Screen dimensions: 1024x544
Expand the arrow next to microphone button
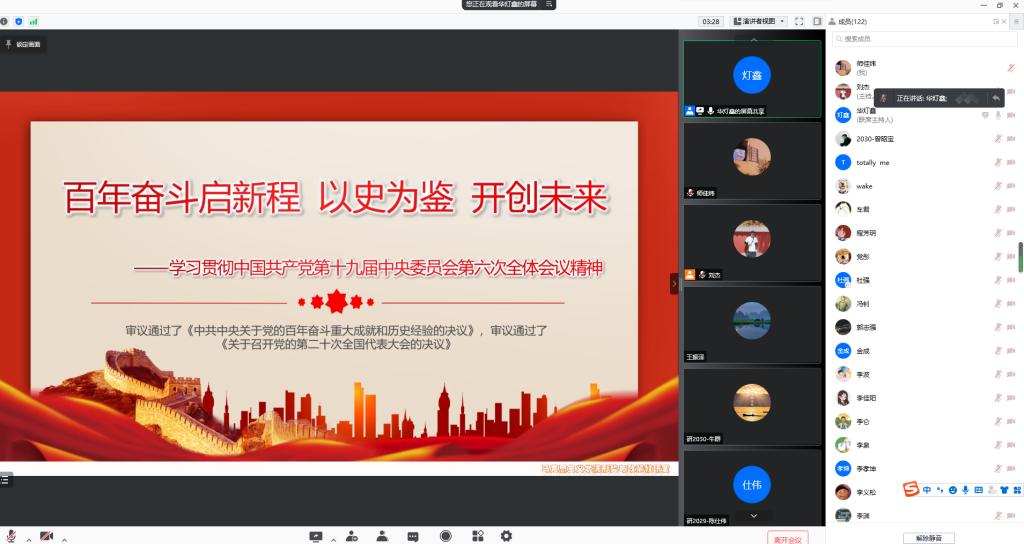28,539
